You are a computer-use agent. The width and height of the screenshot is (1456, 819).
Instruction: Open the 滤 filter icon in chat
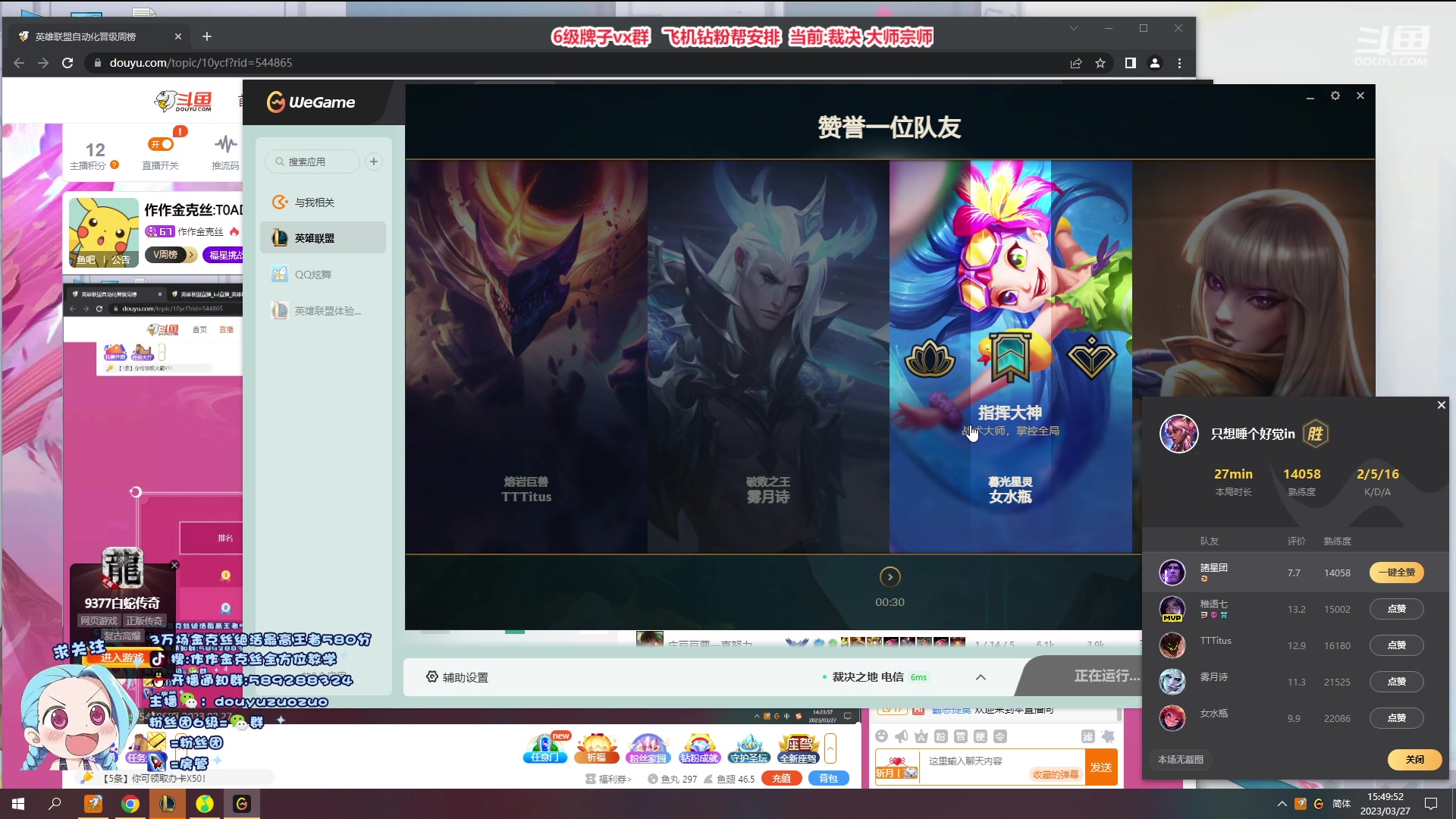tap(1087, 736)
